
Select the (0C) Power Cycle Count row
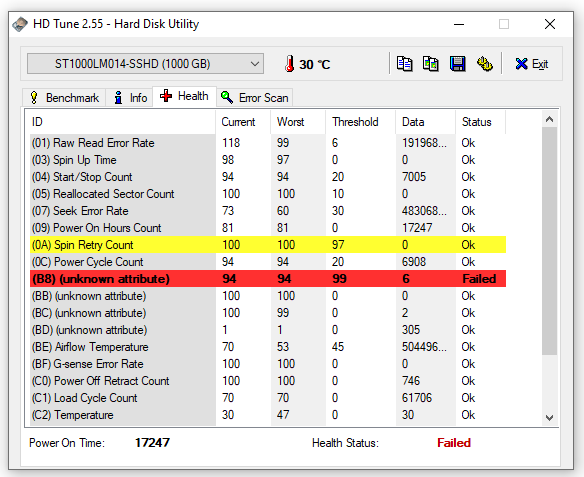click(x=268, y=262)
